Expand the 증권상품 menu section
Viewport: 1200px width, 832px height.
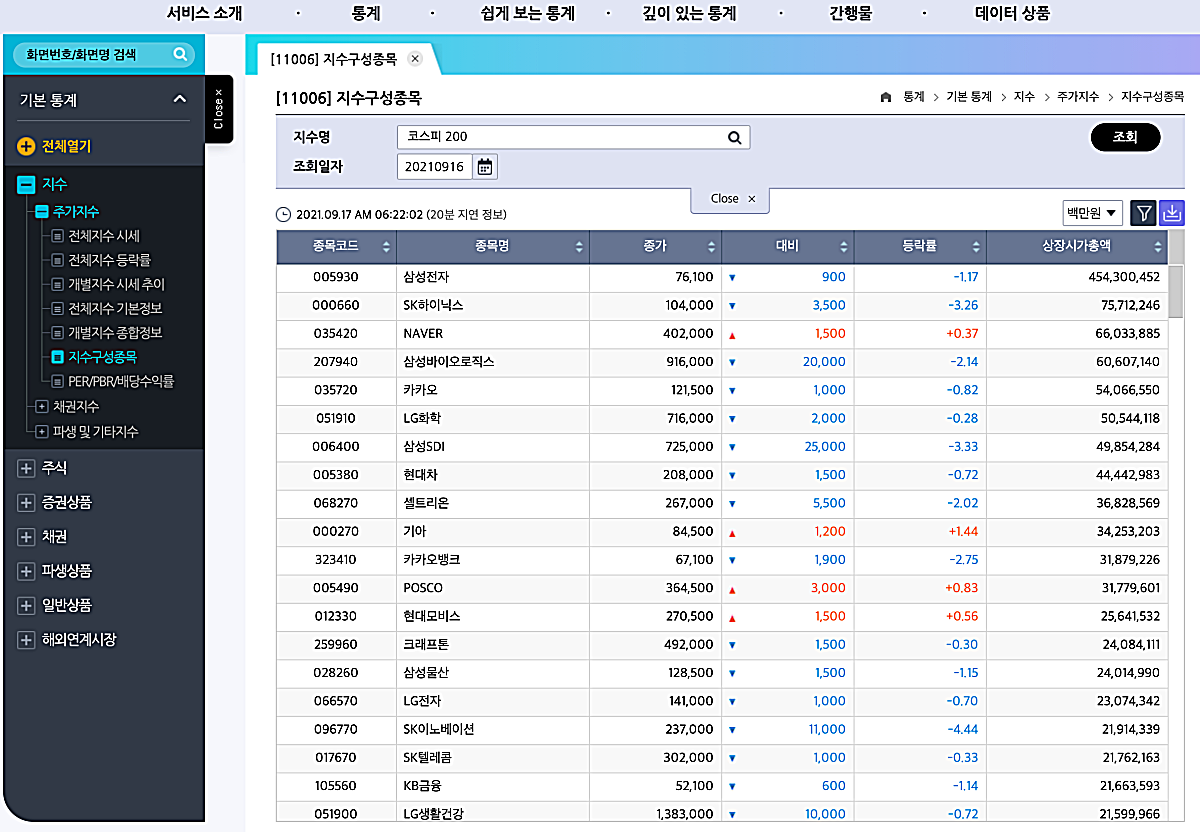pyautogui.click(x=26, y=502)
